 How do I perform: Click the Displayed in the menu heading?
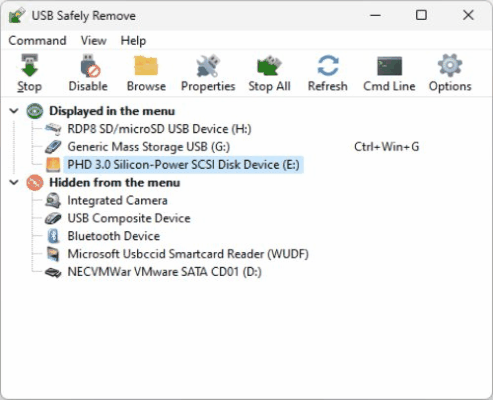click(112, 111)
